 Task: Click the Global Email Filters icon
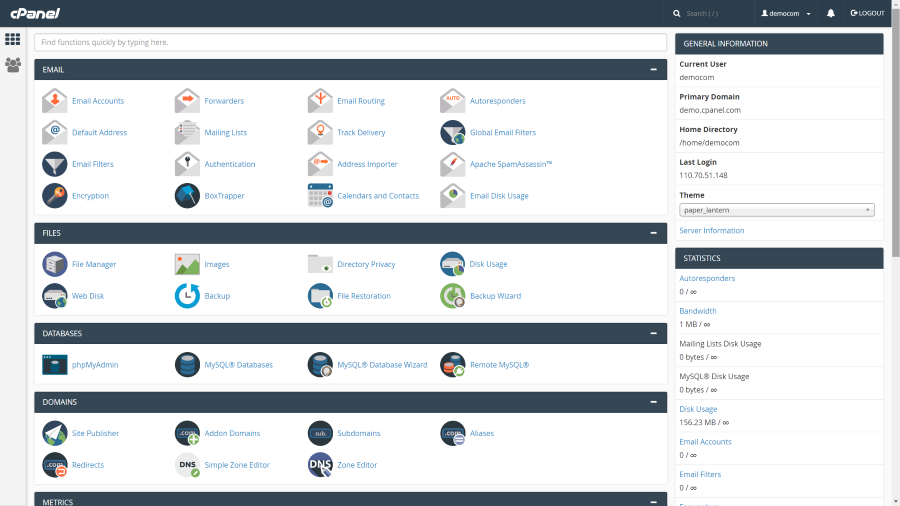(452, 133)
